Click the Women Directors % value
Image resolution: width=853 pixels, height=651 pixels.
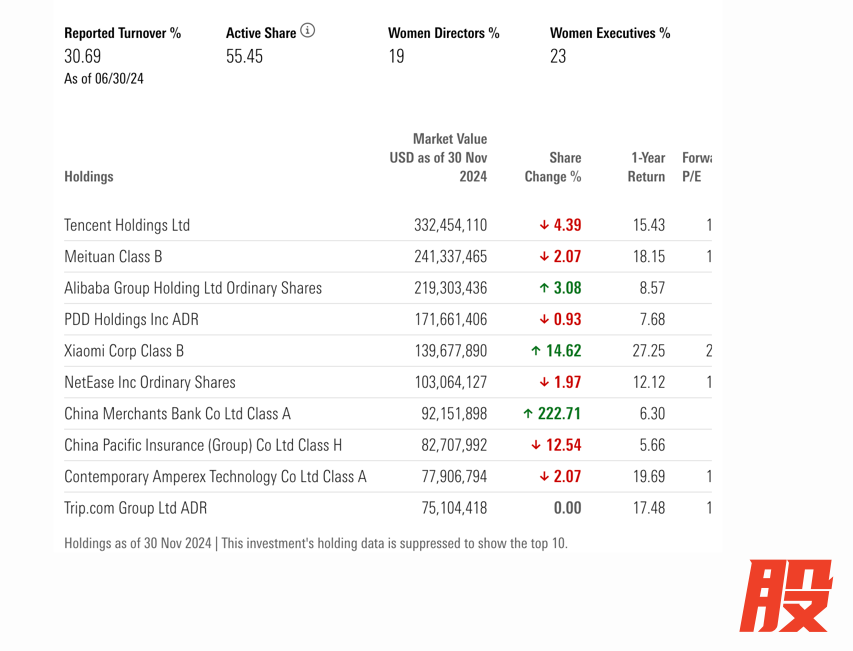coord(396,57)
